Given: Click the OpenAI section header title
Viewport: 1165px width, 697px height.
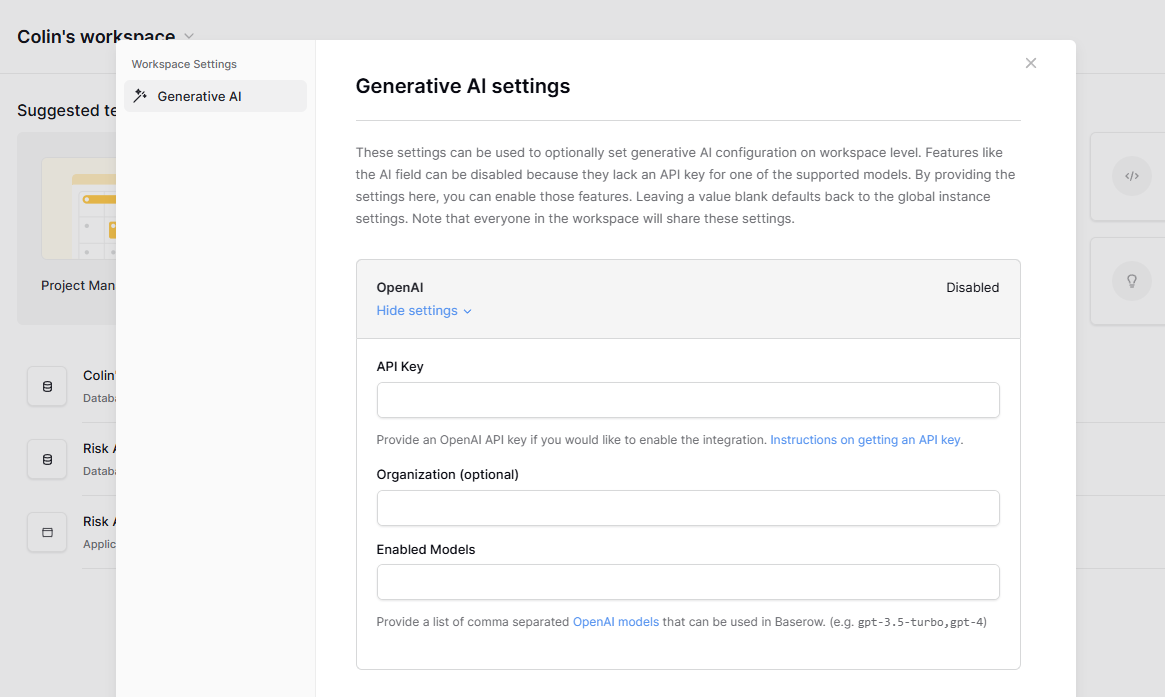Looking at the screenshot, I should (399, 288).
